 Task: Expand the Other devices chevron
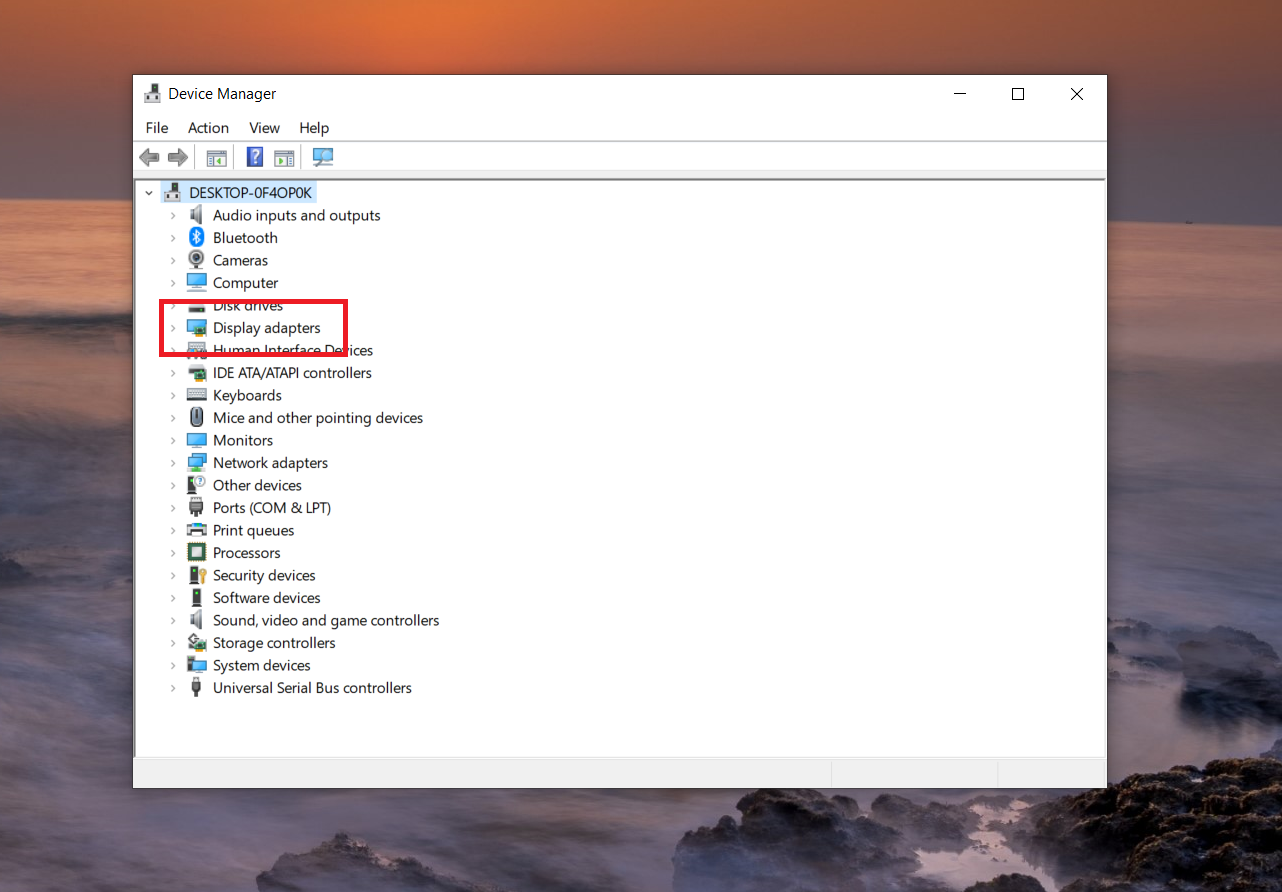tap(172, 486)
